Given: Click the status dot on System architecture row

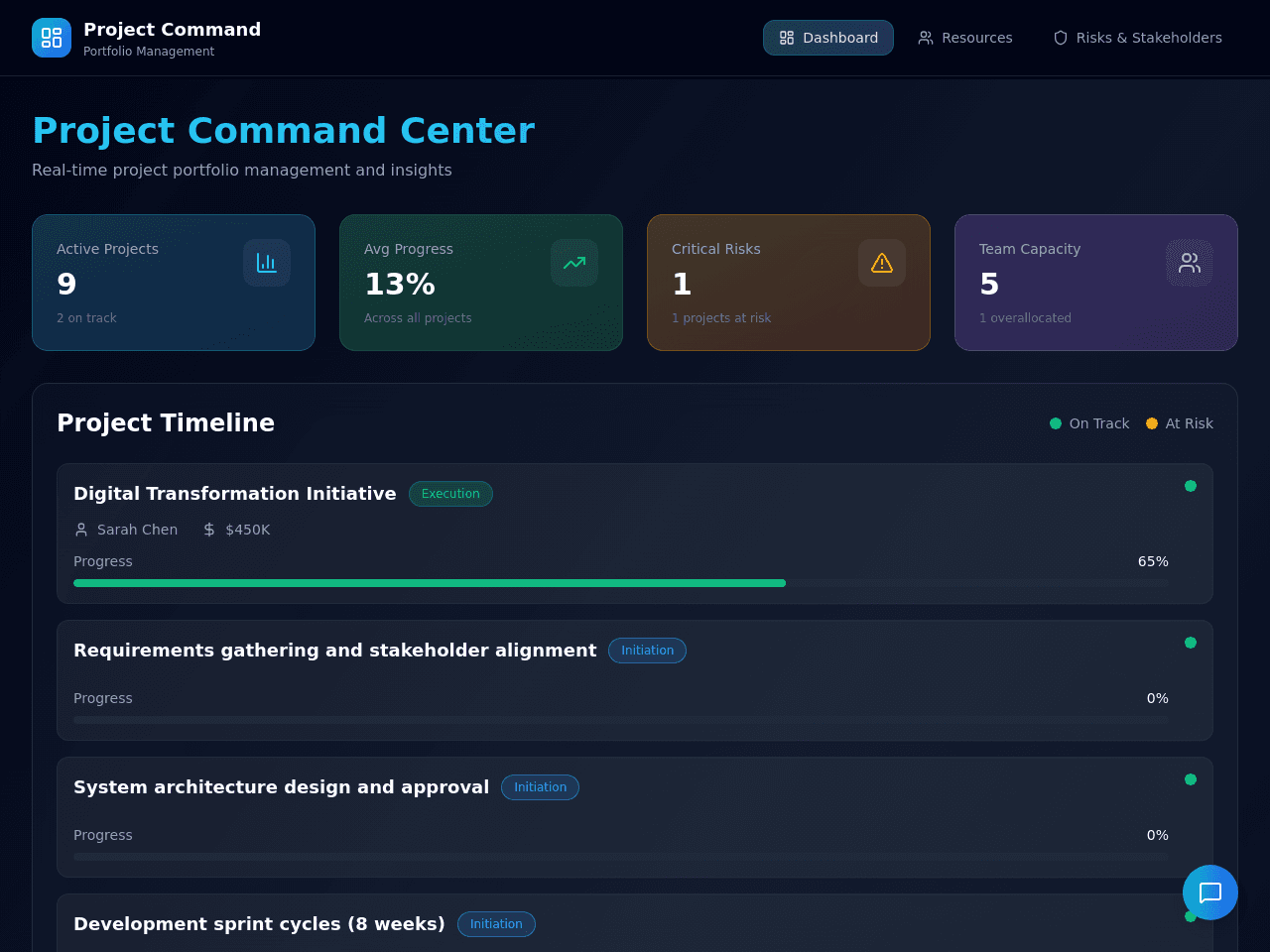Looking at the screenshot, I should (1191, 779).
